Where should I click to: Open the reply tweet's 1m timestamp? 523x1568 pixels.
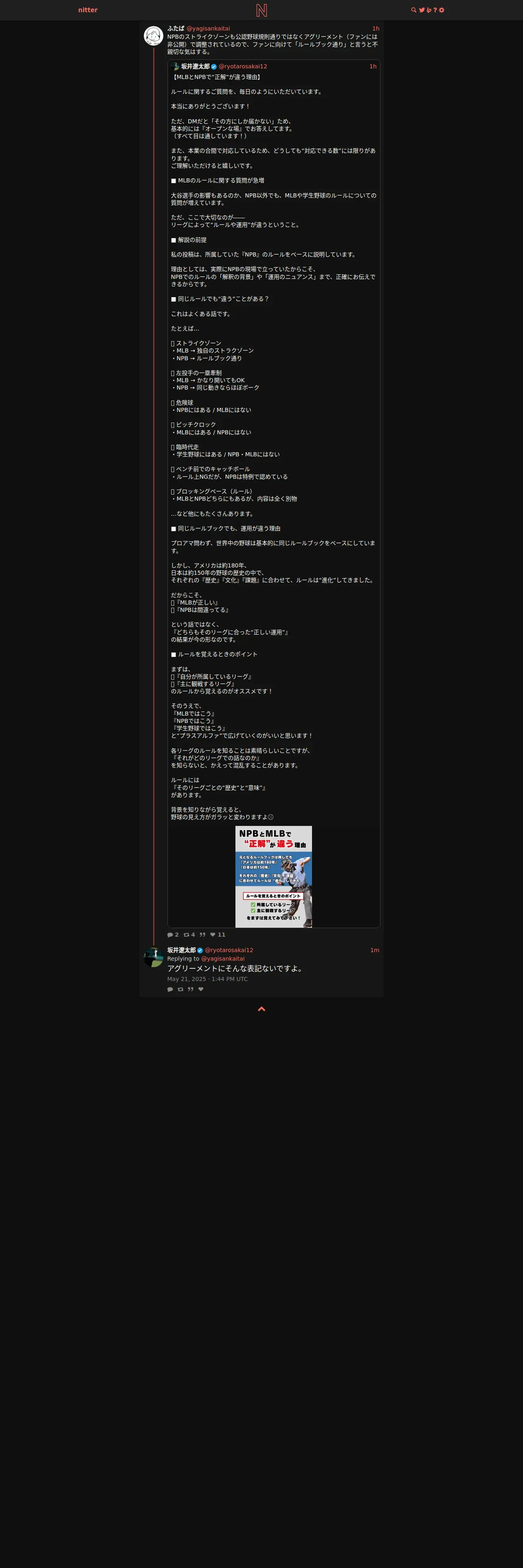pyautogui.click(x=374, y=950)
